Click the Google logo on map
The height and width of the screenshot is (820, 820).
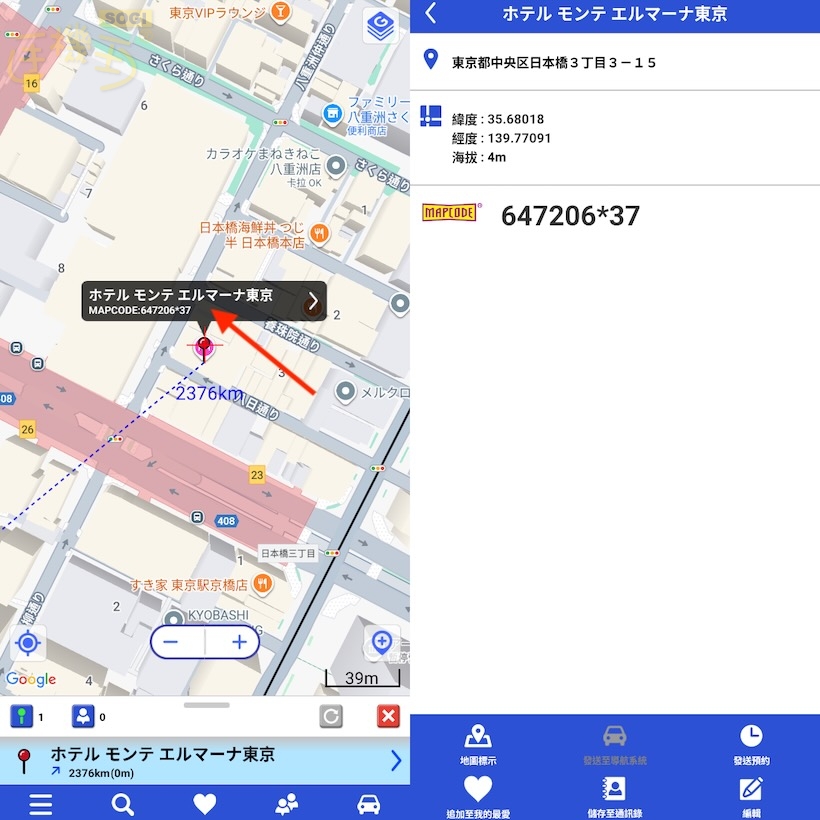click(31, 679)
